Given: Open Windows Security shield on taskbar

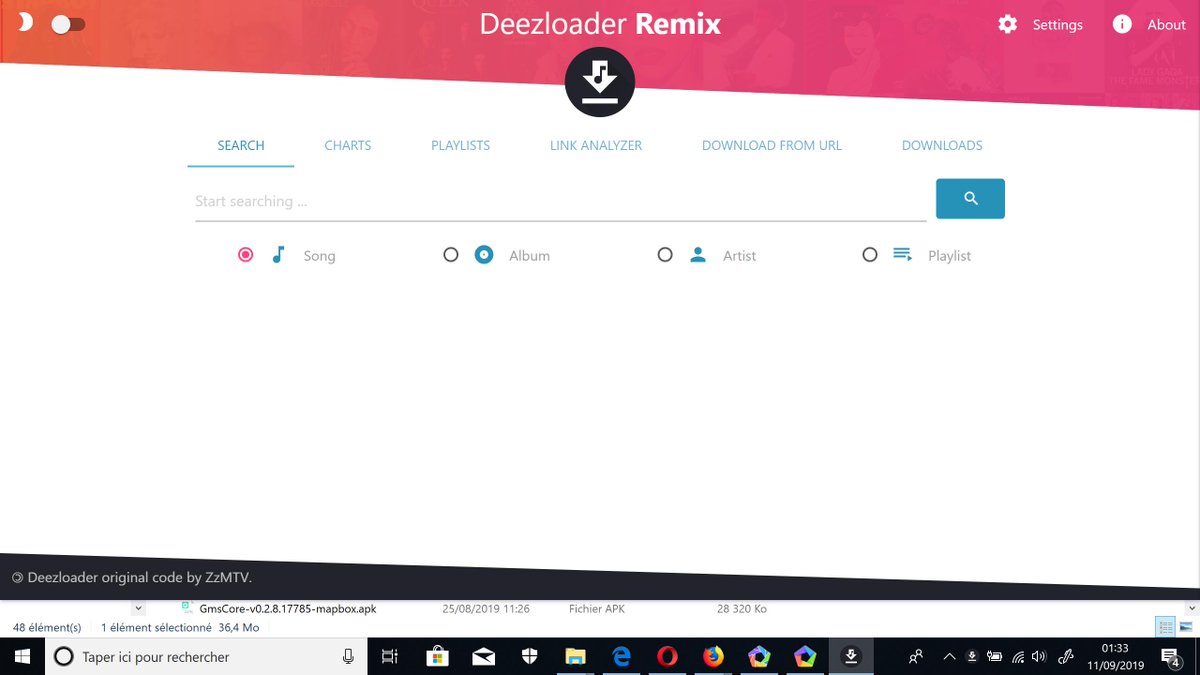Looking at the screenshot, I should click(x=529, y=657).
